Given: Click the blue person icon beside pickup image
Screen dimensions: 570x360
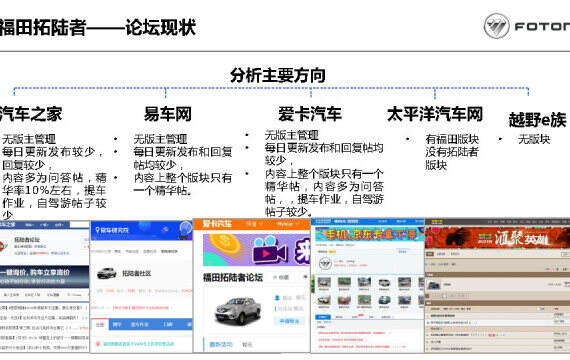Looking at the screenshot, I should click(x=277, y=298).
